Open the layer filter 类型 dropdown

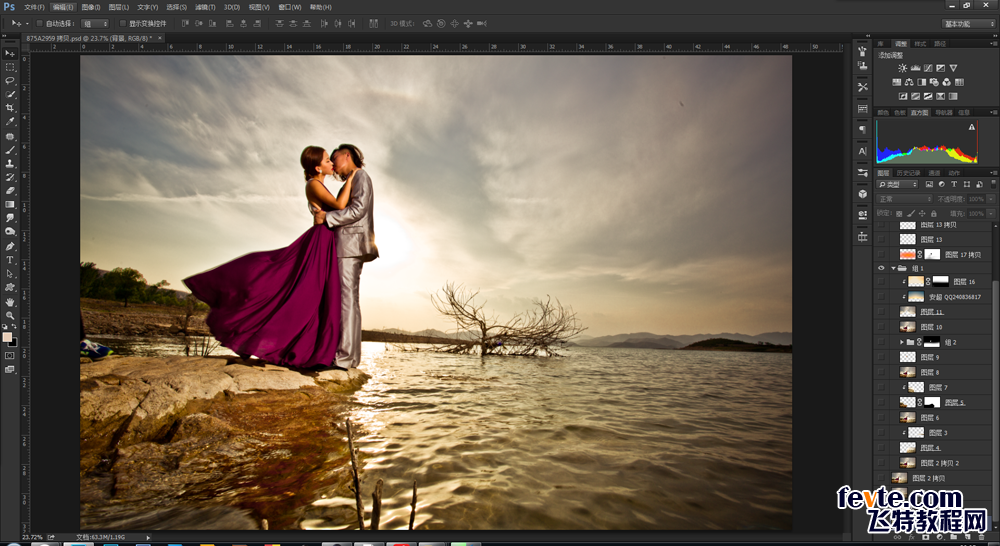tap(897, 184)
